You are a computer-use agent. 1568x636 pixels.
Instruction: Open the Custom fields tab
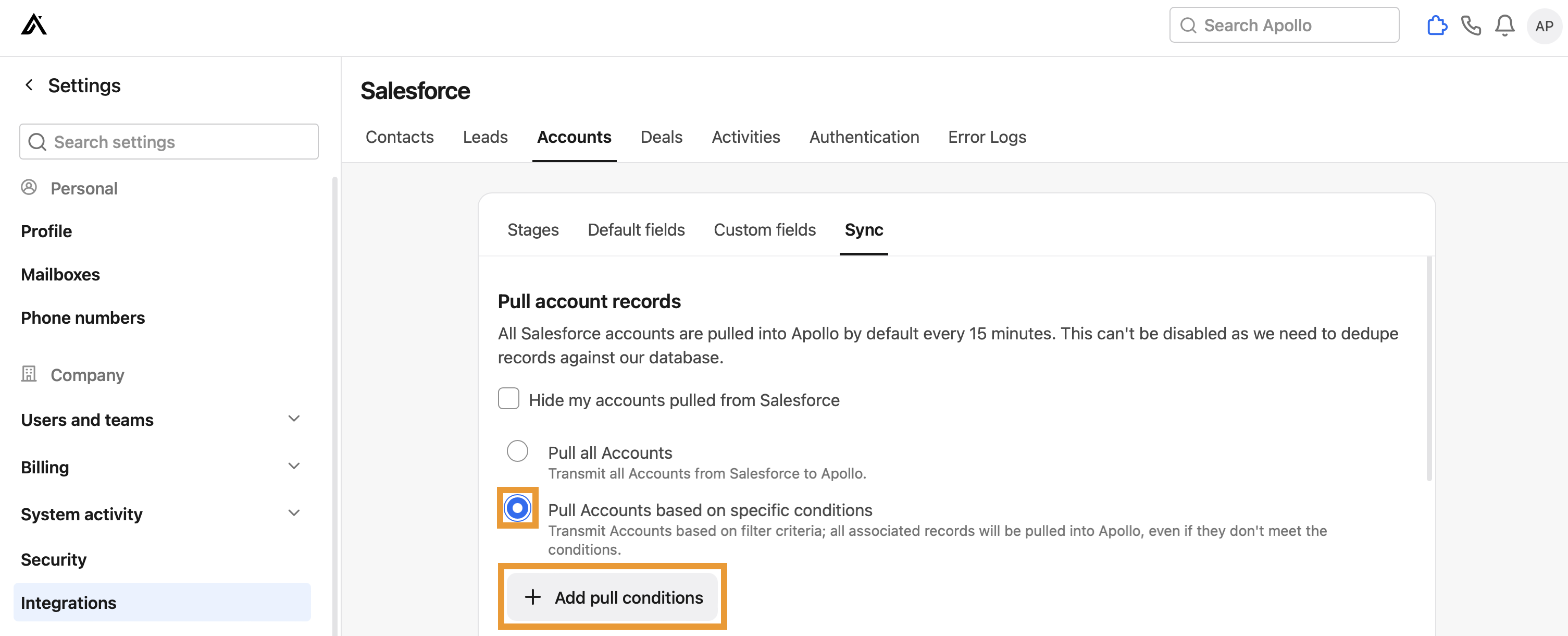(765, 230)
